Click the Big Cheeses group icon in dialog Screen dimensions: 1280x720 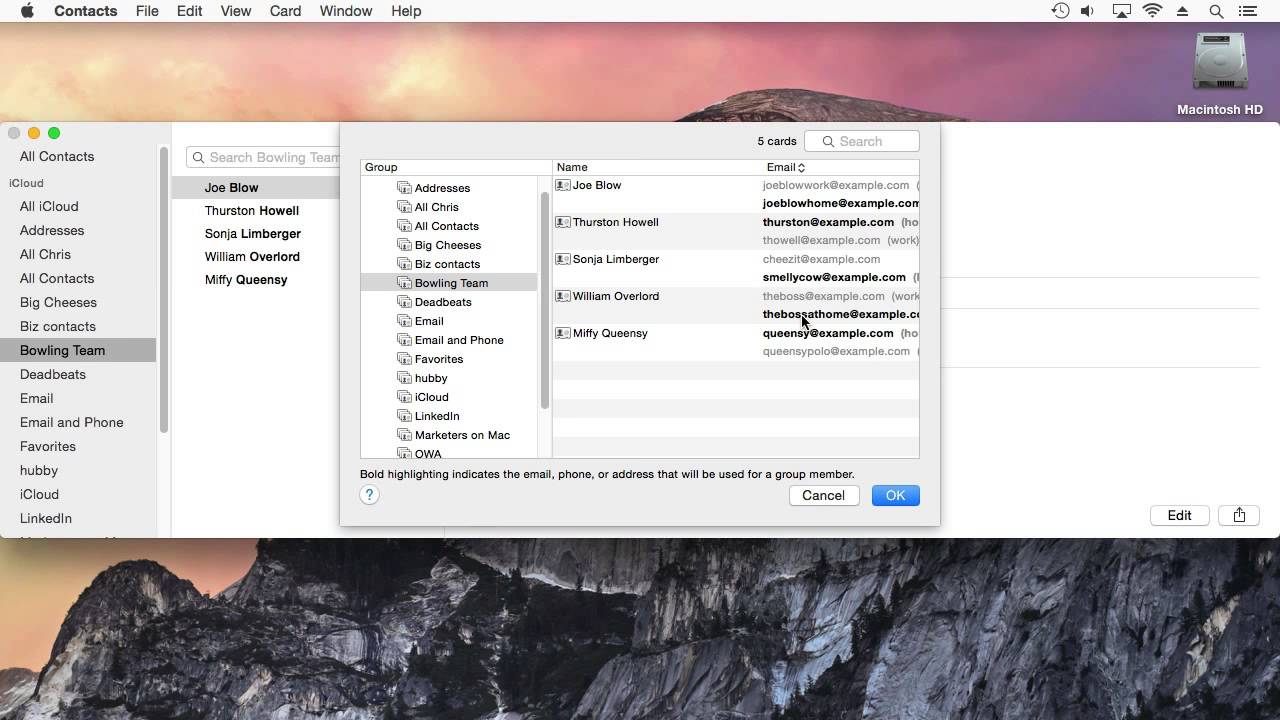pyautogui.click(x=404, y=245)
